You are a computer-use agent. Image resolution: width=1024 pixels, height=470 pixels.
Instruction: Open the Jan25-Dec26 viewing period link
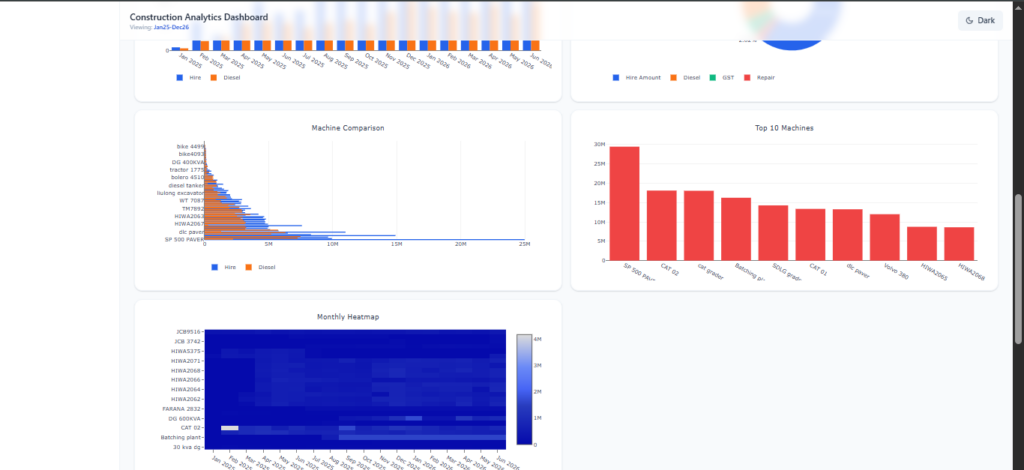coord(170,27)
